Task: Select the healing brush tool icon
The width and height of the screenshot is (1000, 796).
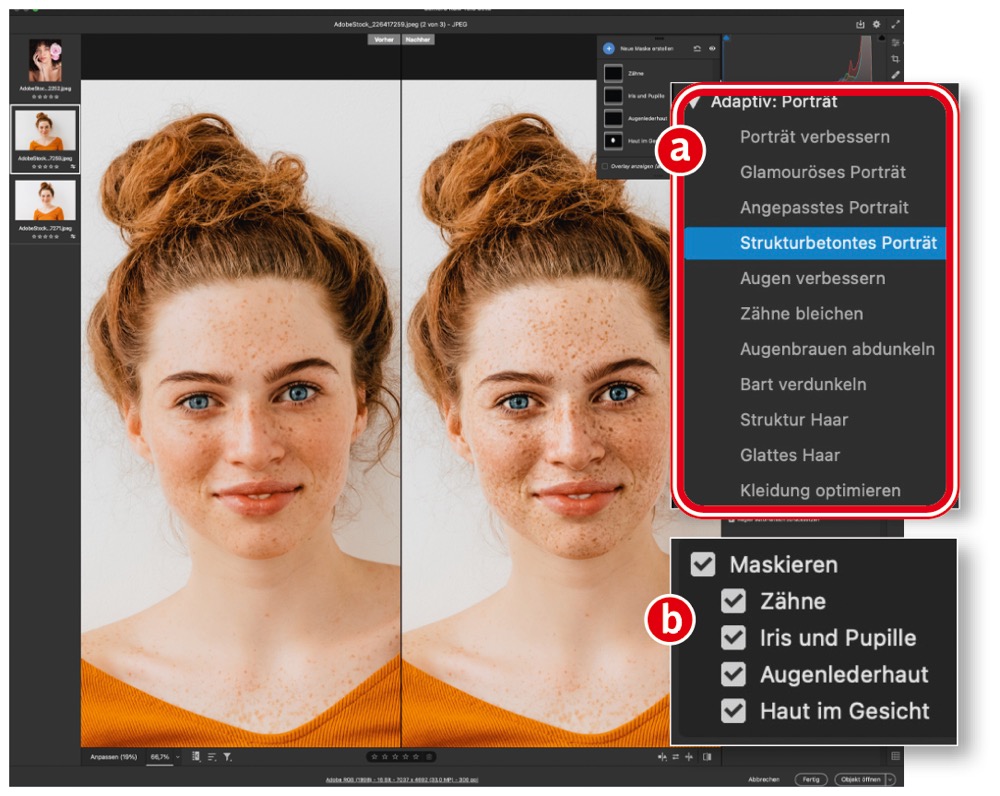Action: tap(895, 74)
